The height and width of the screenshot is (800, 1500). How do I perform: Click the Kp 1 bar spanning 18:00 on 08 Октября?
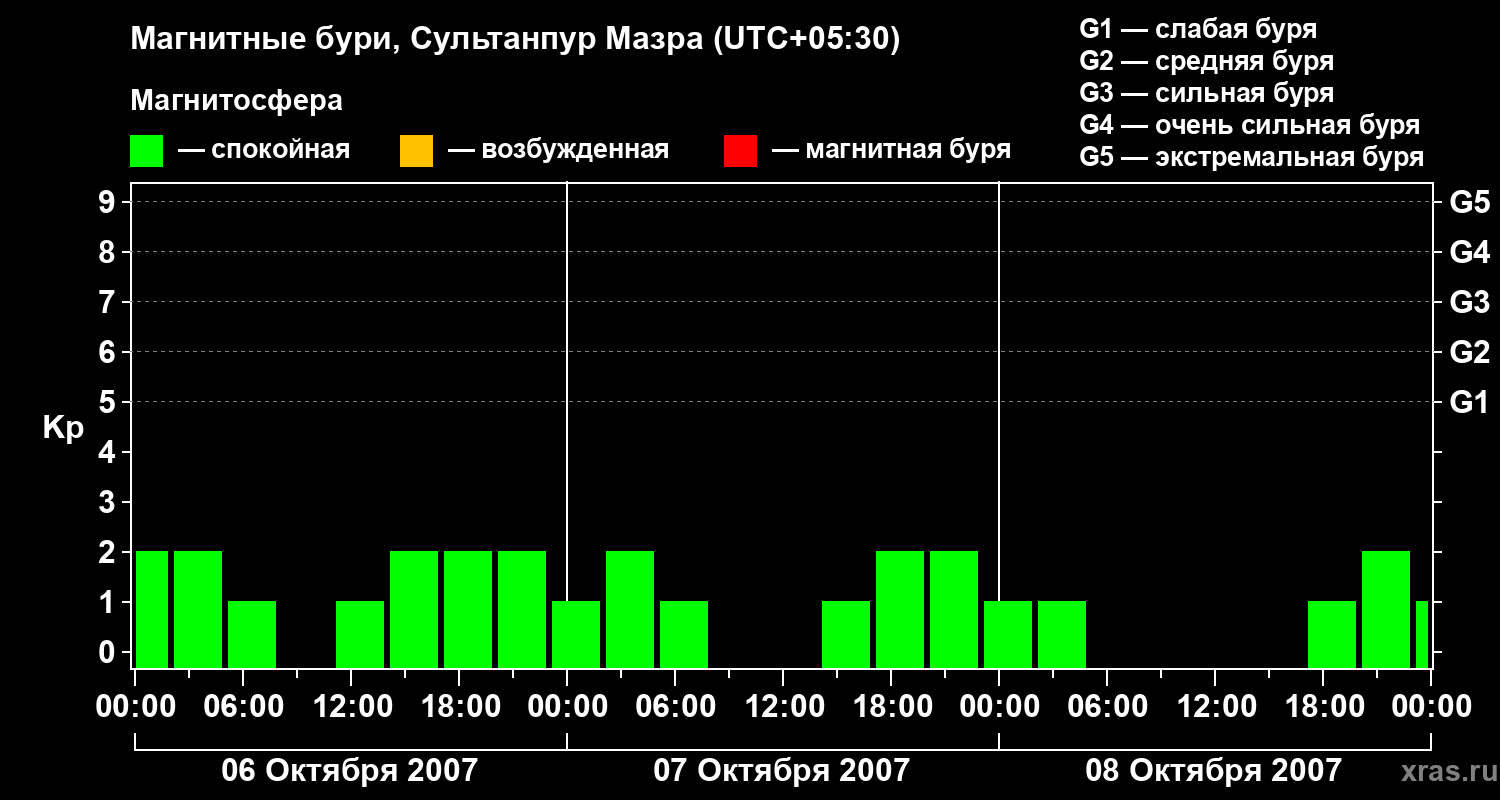pos(1332,634)
